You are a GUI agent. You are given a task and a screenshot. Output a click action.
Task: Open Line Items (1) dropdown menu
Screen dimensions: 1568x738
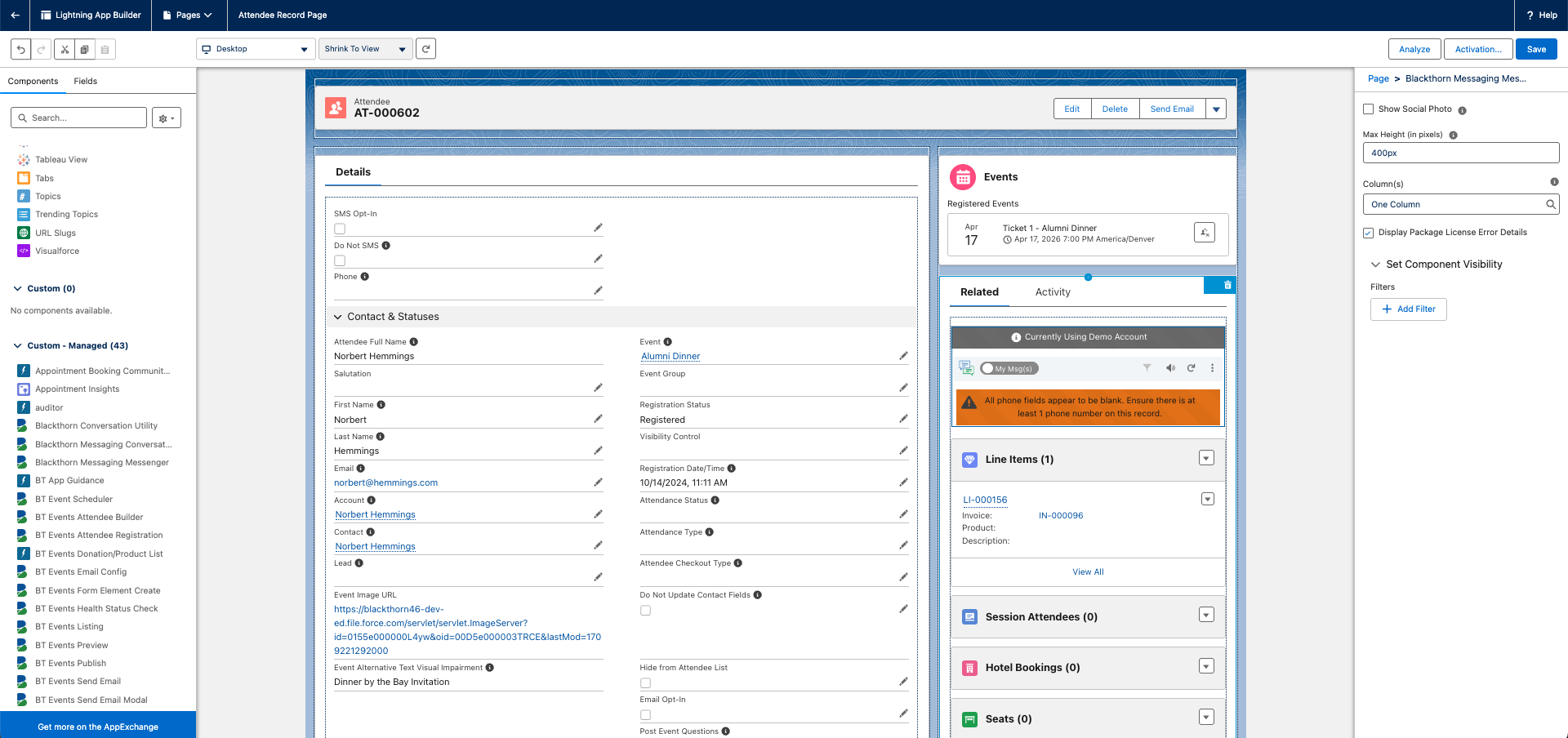tap(1206, 458)
